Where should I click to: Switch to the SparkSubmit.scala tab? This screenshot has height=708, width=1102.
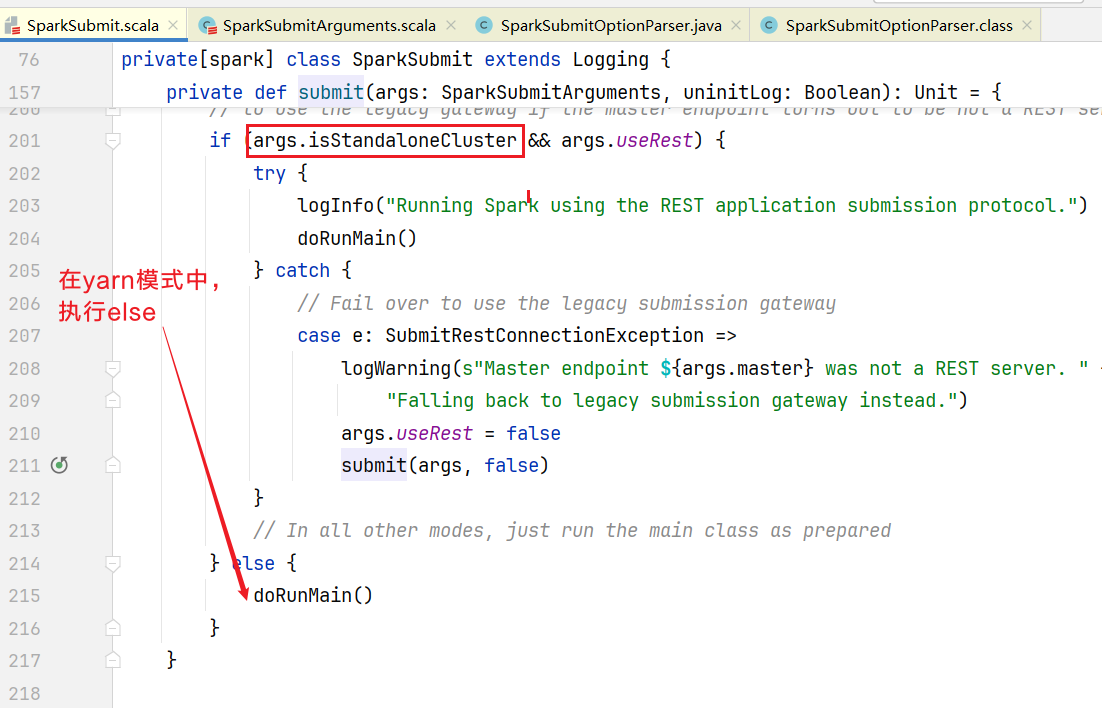(x=93, y=26)
